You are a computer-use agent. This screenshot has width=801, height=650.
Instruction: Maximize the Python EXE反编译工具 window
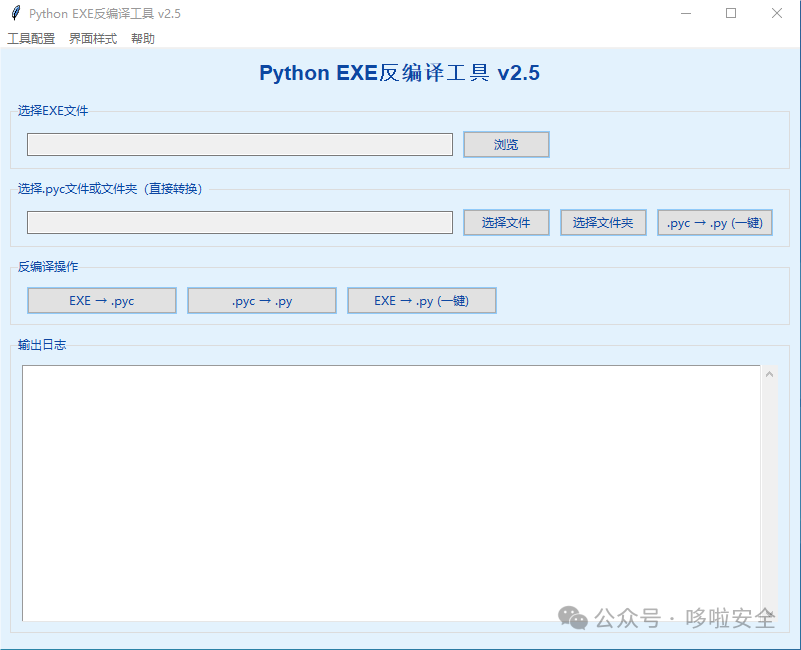(731, 13)
